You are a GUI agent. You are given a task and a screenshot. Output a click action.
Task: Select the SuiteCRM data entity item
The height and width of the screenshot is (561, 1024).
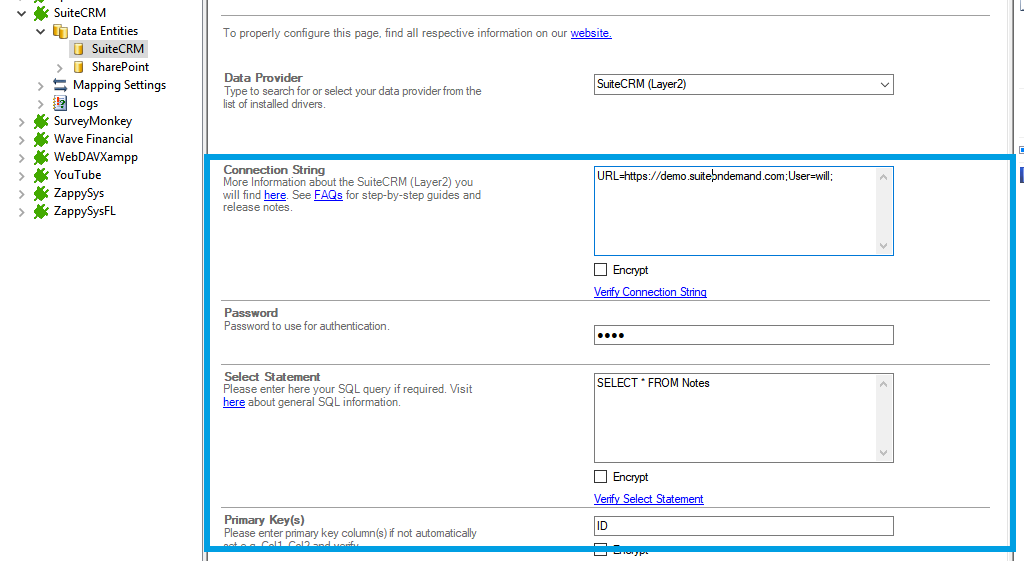coord(117,49)
